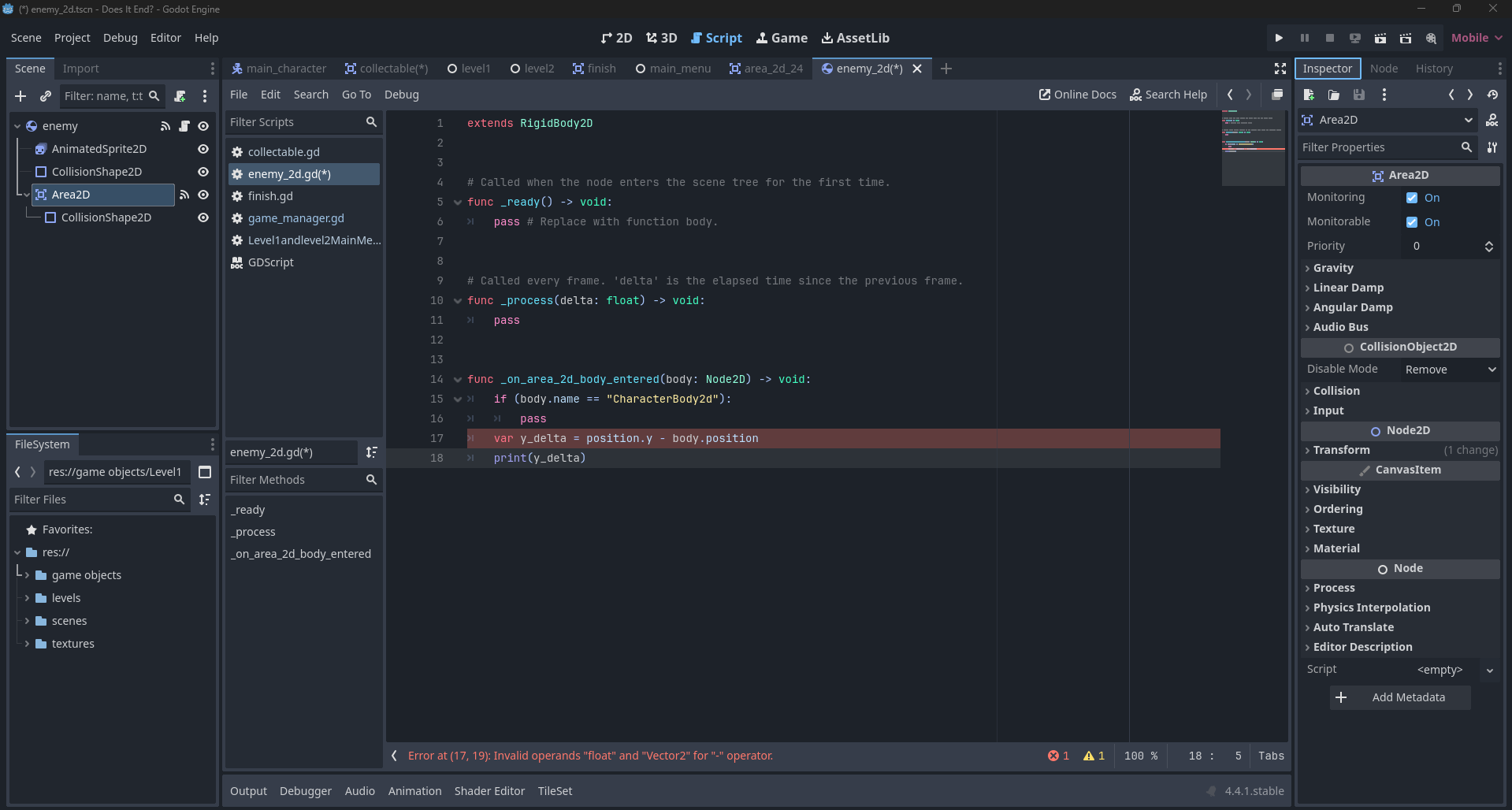This screenshot has height=810, width=1512.
Task: Open the script icon on enemy node
Action: 184,126
